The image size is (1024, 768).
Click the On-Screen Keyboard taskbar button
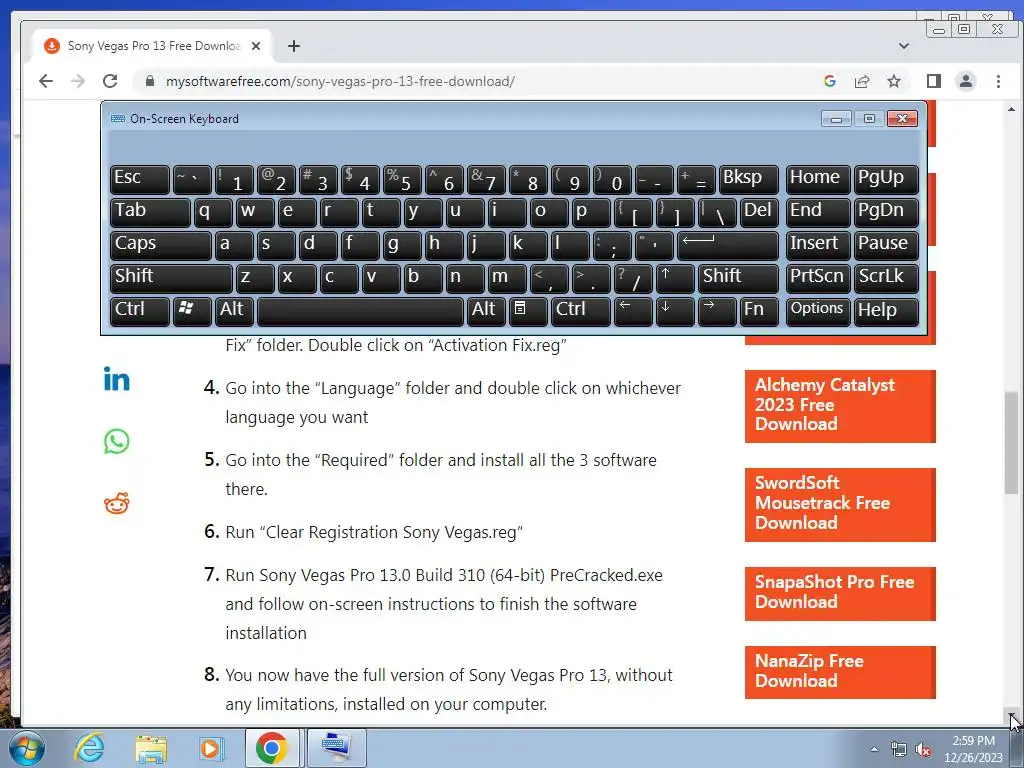[x=337, y=748]
